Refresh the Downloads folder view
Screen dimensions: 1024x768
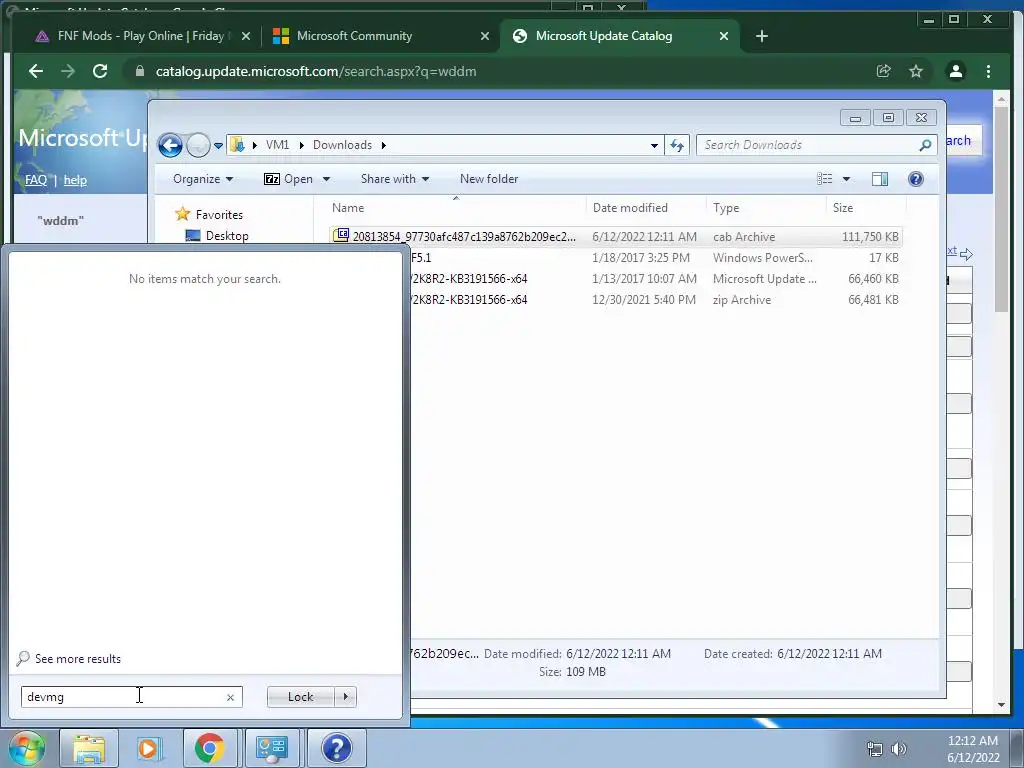click(x=677, y=146)
